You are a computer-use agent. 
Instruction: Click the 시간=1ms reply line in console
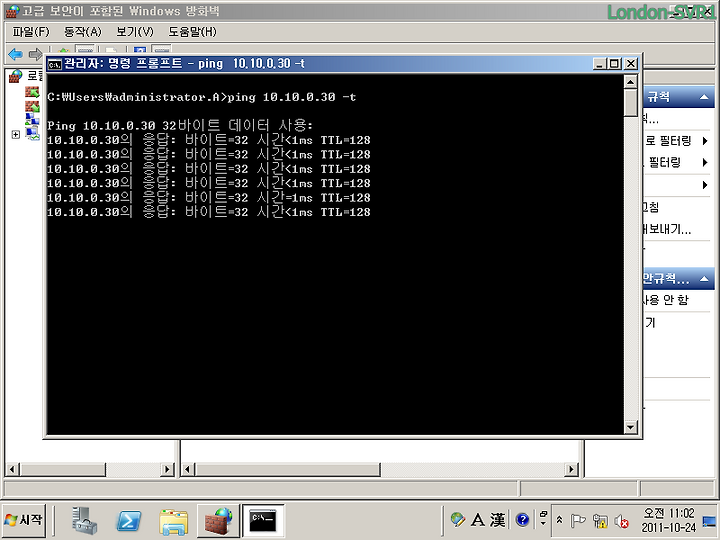pyautogui.click(x=208, y=197)
